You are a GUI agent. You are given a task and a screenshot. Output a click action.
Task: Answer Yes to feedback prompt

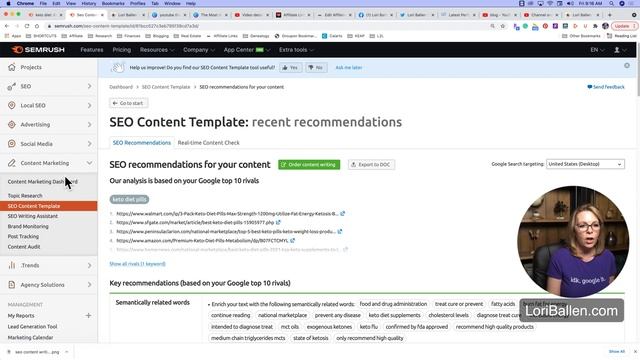(291, 67)
